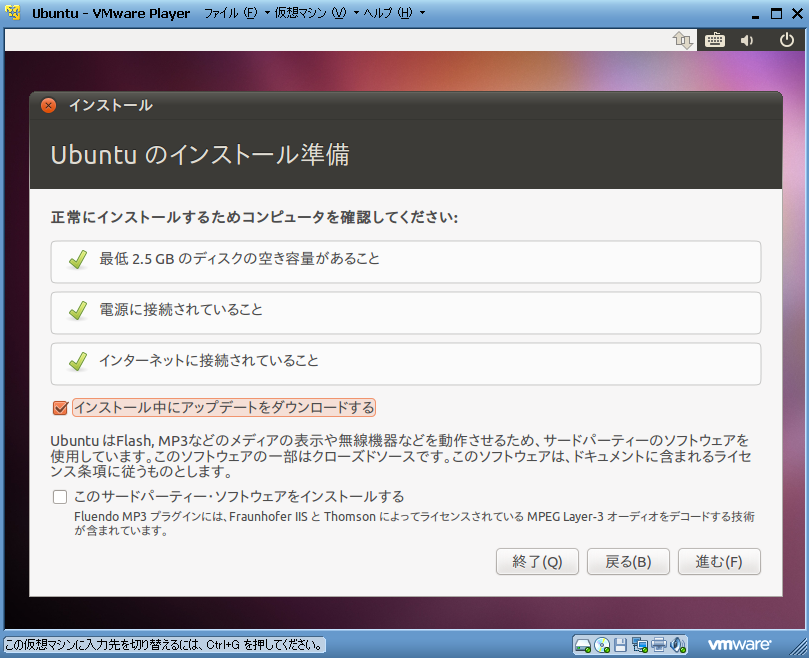Click the green checkmark beside 電源に接続されていること
Viewport: 809px width, 658px height.
tap(78, 310)
